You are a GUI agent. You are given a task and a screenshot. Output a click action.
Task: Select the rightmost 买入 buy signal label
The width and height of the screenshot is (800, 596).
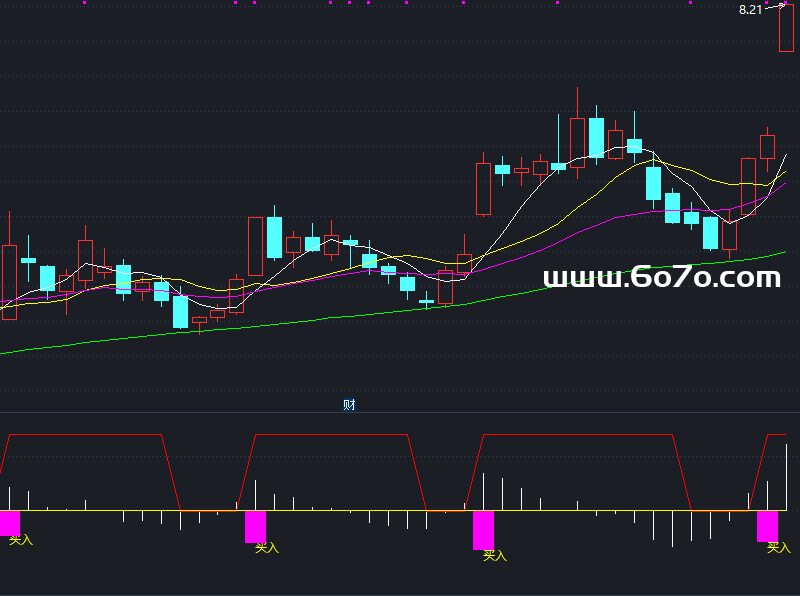(x=778, y=547)
